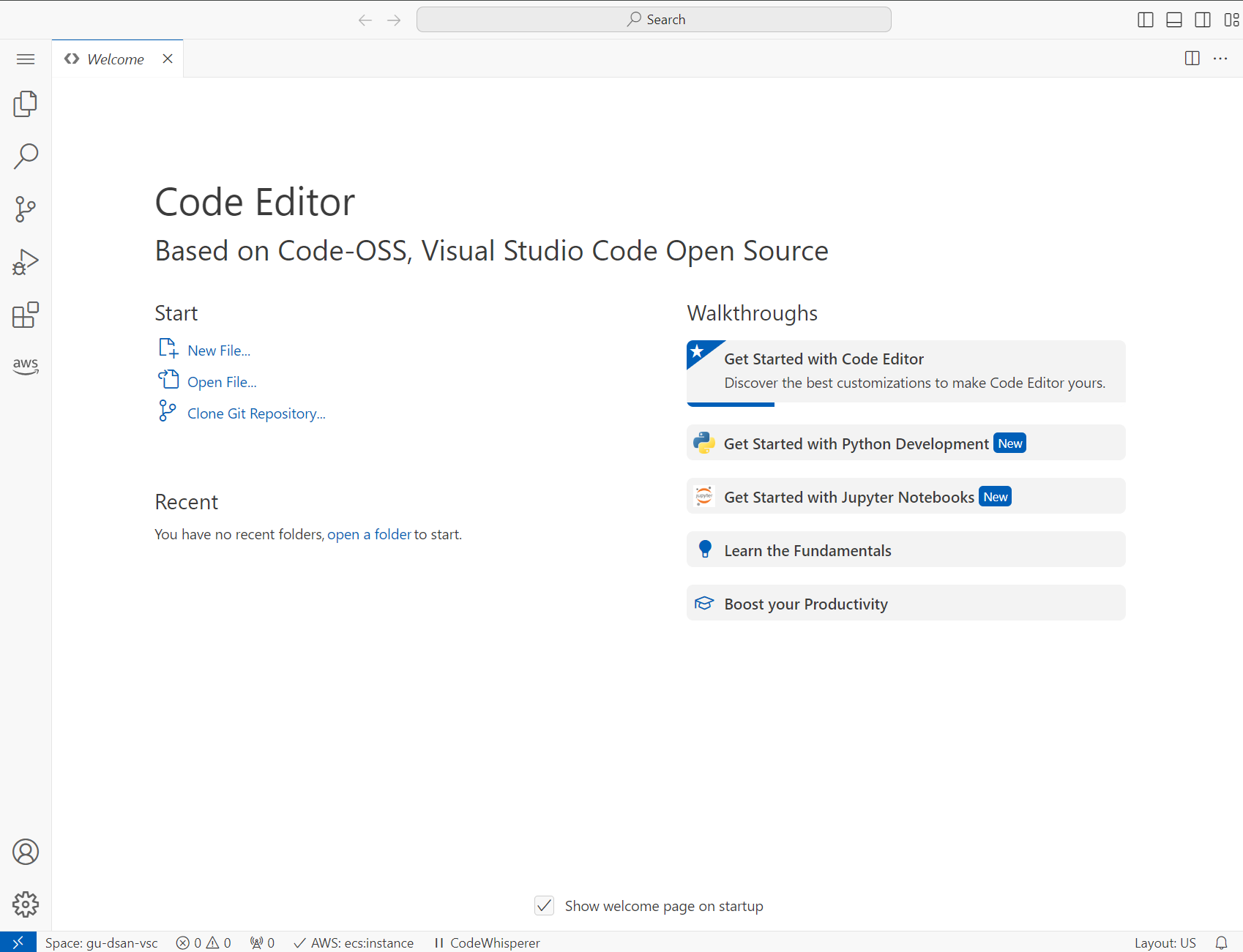1243x952 pixels.
Task: Click CodeWhisperer status bar item
Action: [487, 942]
